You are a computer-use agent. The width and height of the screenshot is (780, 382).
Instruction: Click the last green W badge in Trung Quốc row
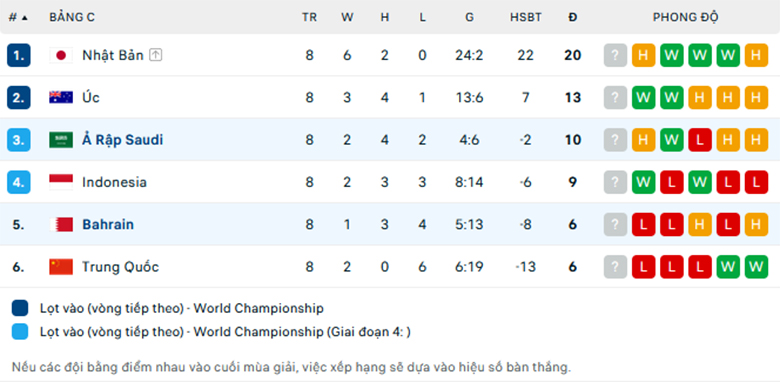click(756, 267)
